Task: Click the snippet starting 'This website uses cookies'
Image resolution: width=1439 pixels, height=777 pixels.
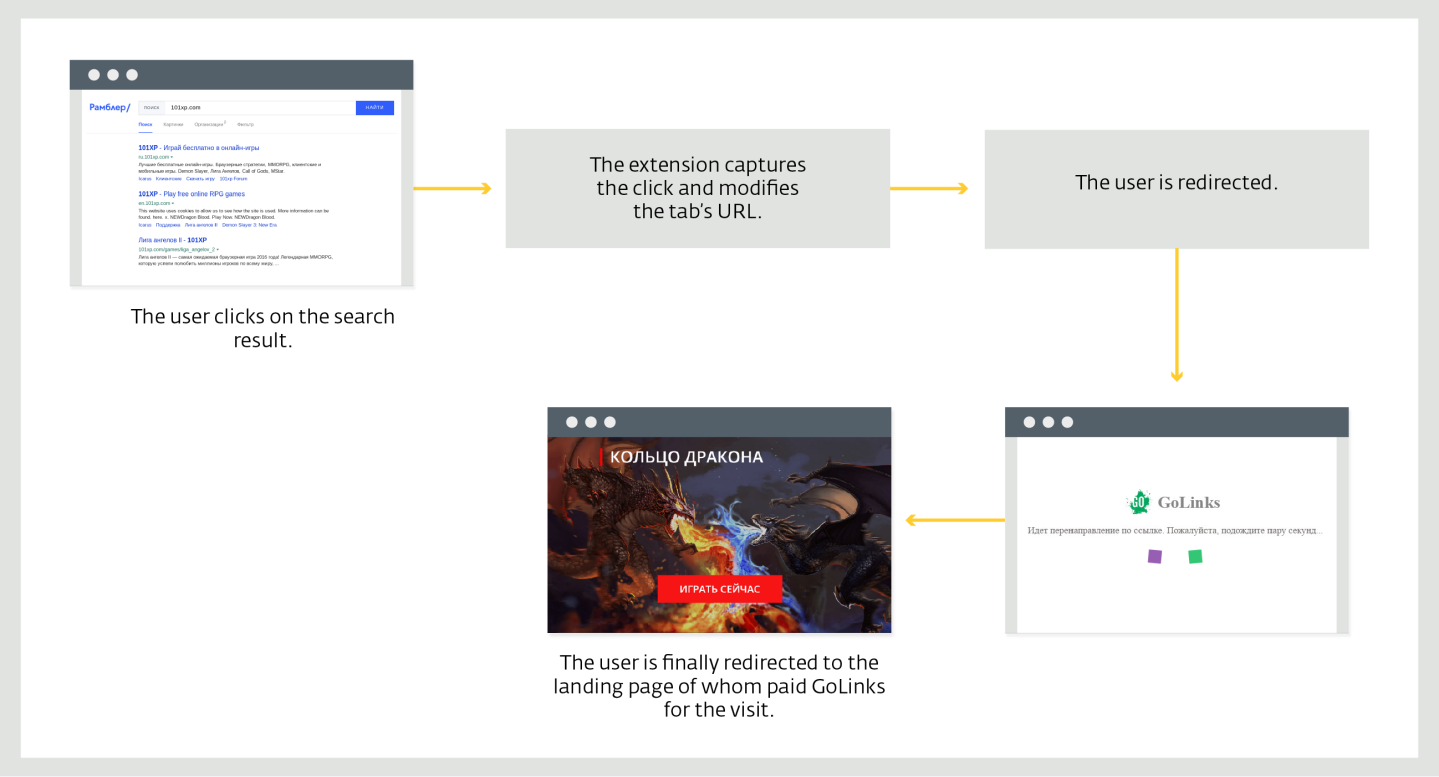Action: (x=233, y=214)
